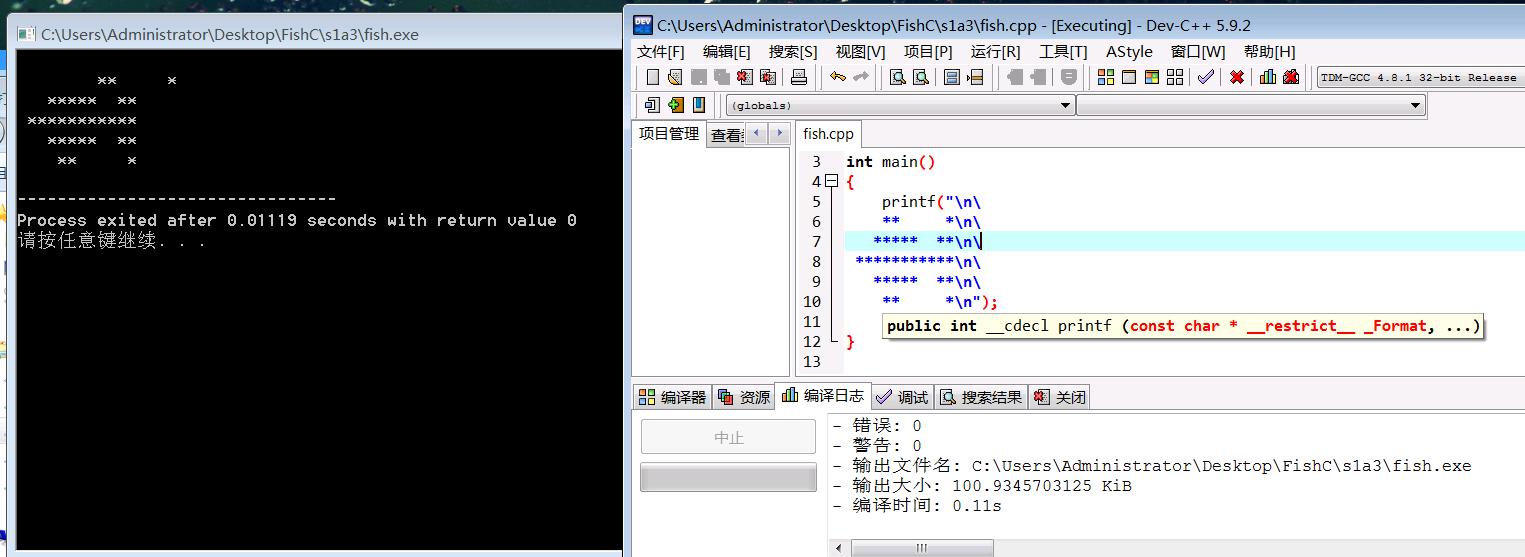1525x557 pixels.
Task: Switch to the 搜索结果 bottom tab
Action: (980, 397)
